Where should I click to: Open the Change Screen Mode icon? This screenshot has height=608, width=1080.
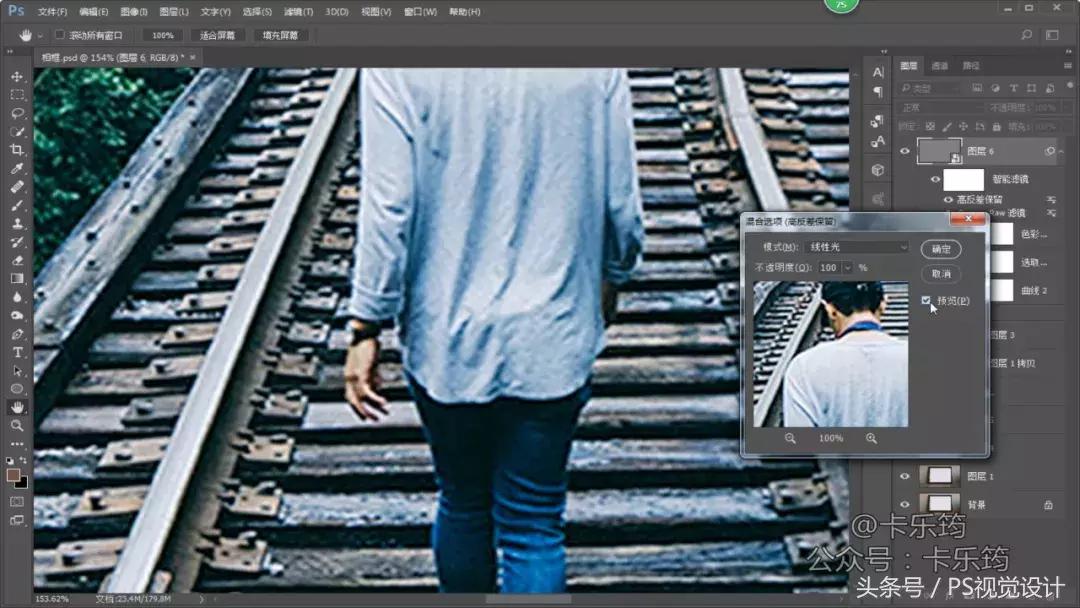17,521
